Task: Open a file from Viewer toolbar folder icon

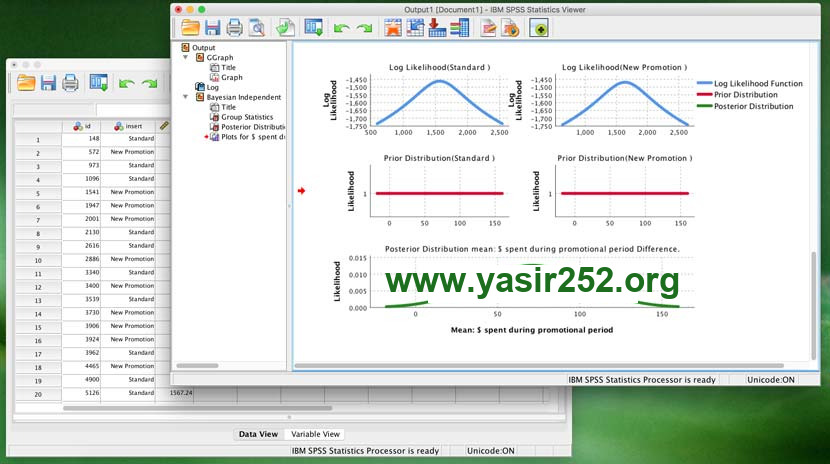Action: [x=190, y=28]
